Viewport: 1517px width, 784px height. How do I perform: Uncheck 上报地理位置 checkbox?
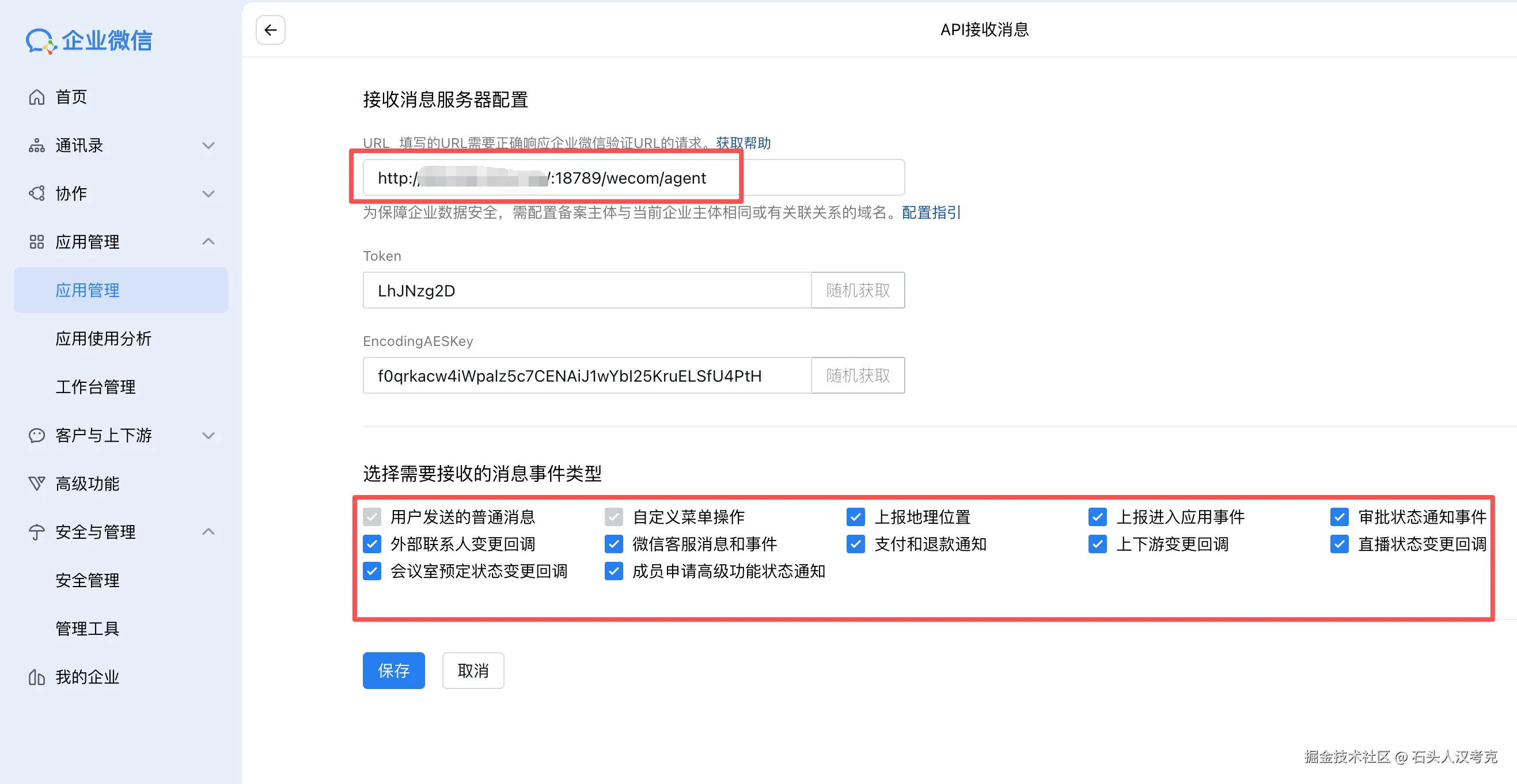855,517
